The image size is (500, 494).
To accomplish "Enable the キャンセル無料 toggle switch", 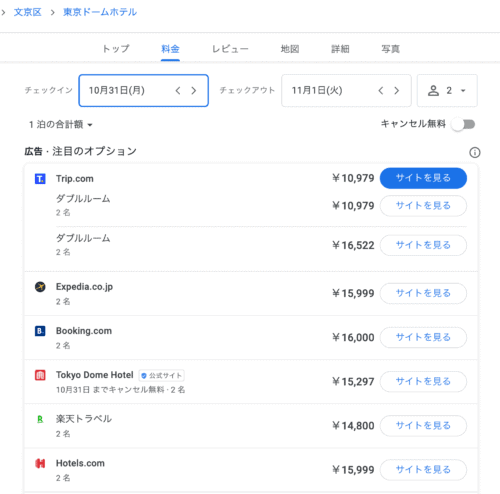I will click(463, 125).
